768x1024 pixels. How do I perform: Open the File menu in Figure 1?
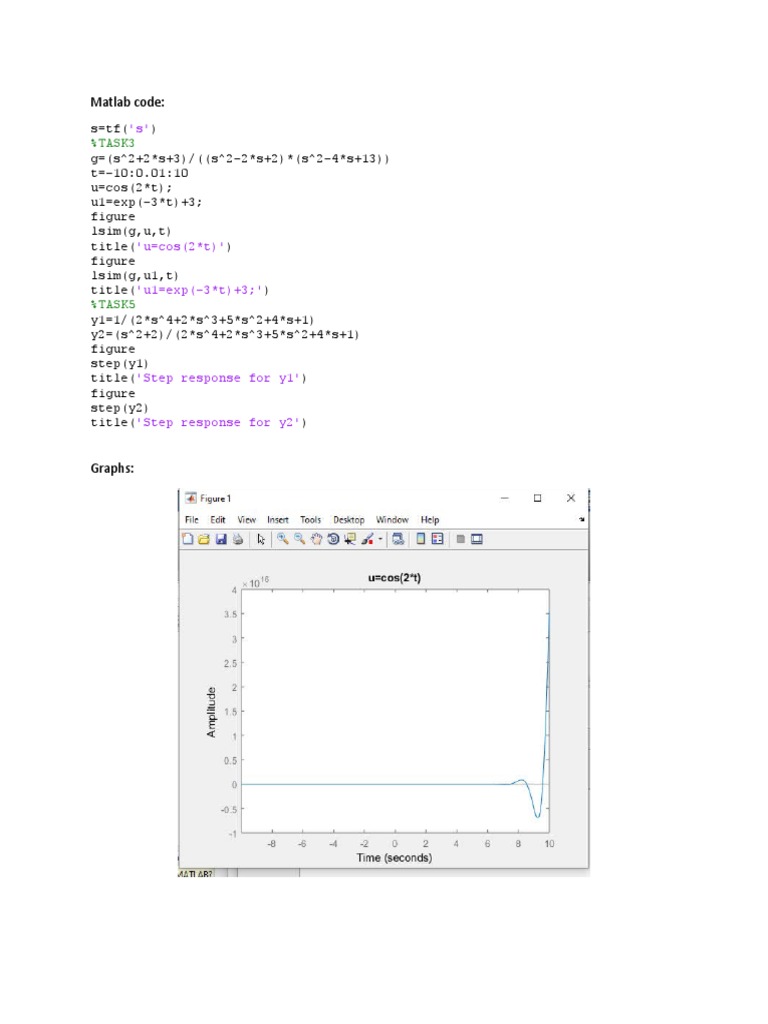191,520
